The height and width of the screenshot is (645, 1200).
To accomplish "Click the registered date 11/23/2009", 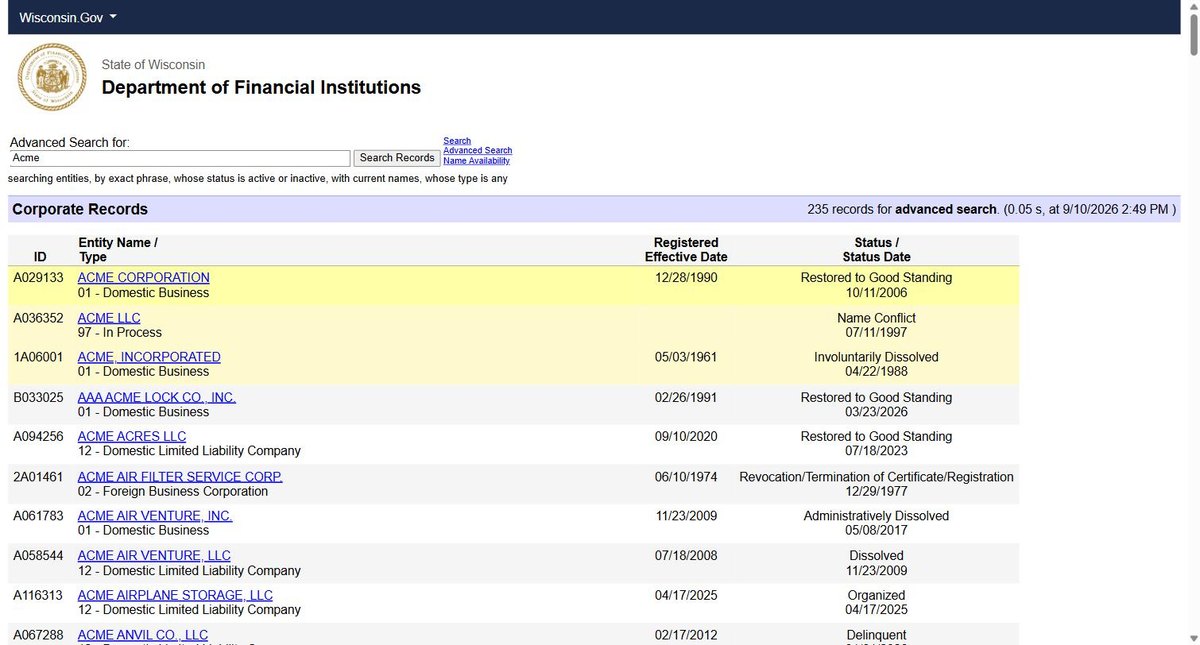I will (686, 516).
